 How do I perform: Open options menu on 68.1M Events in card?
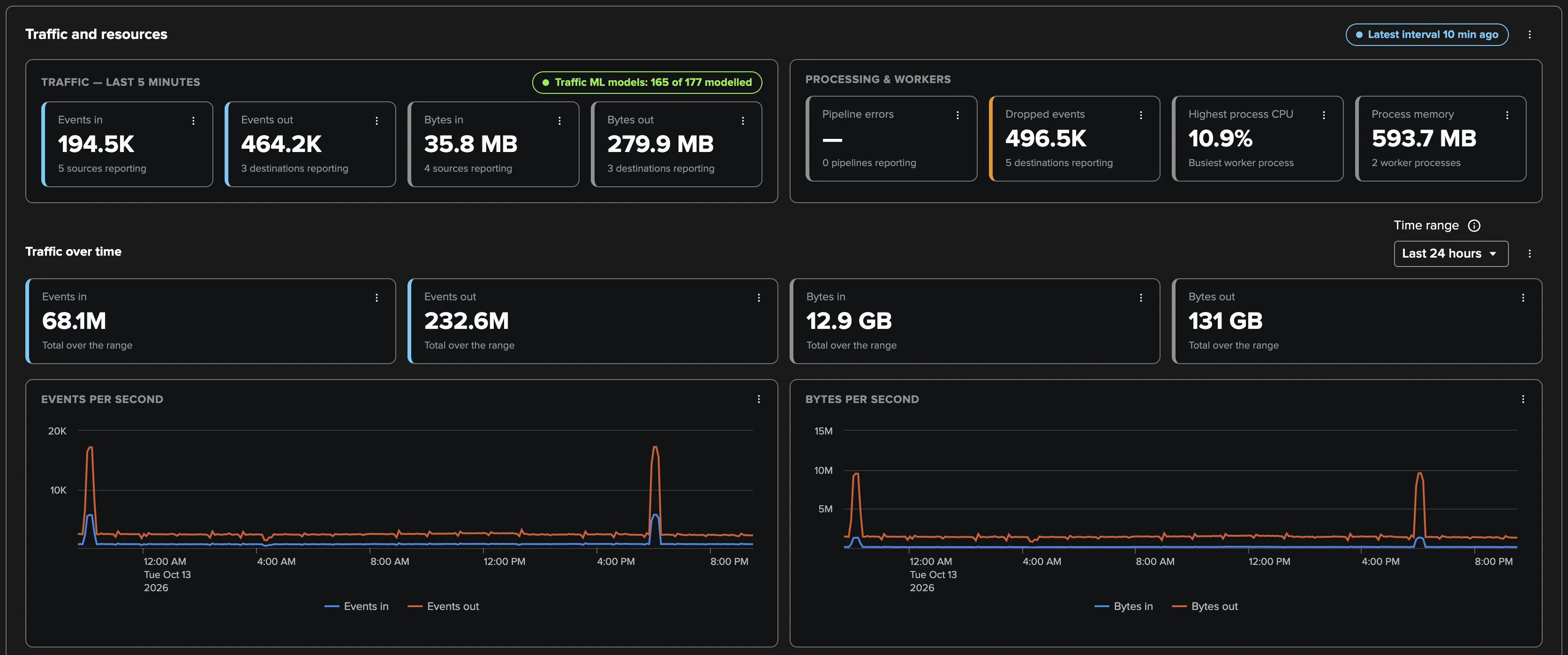pos(377,297)
